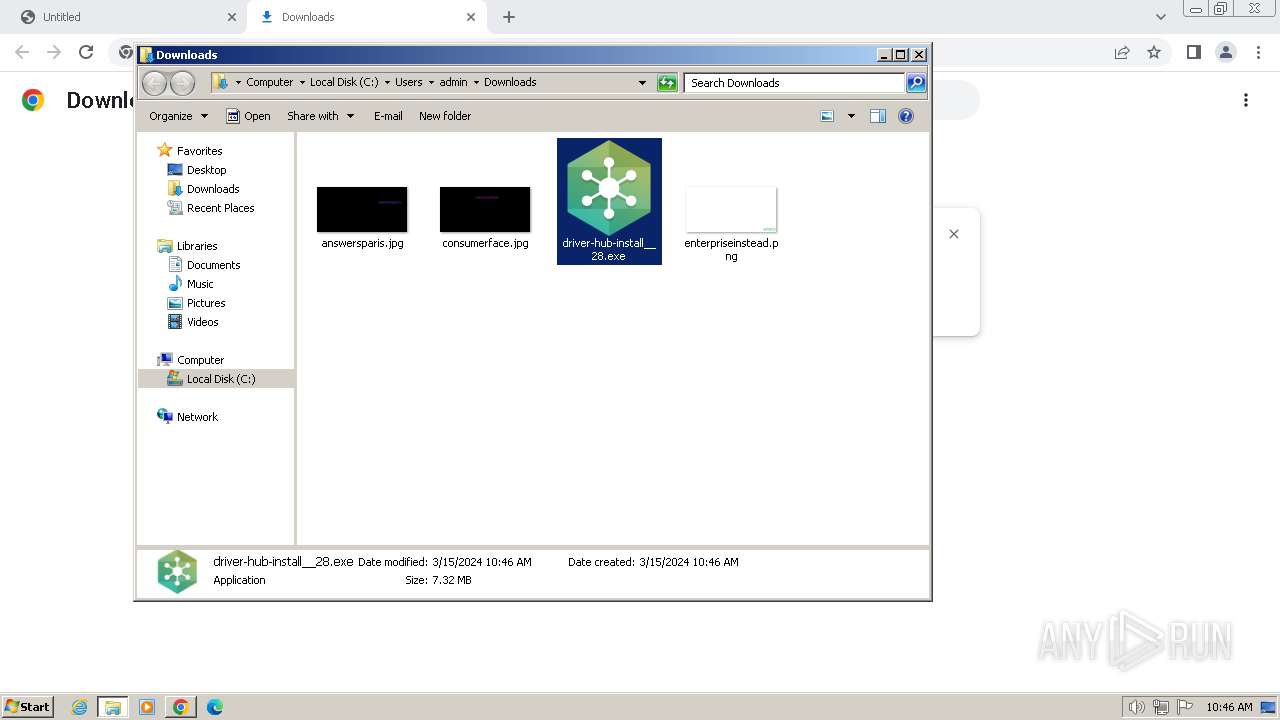
Task: Show the preview pane icon
Action: pos(878,116)
